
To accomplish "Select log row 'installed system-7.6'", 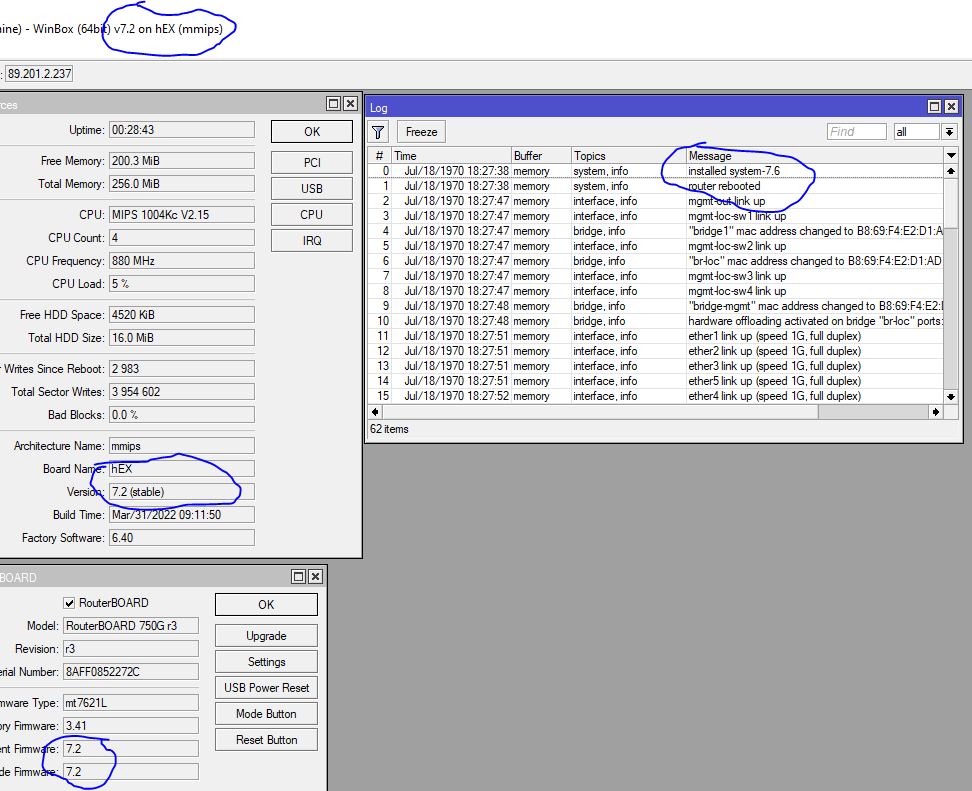I will coord(656,171).
